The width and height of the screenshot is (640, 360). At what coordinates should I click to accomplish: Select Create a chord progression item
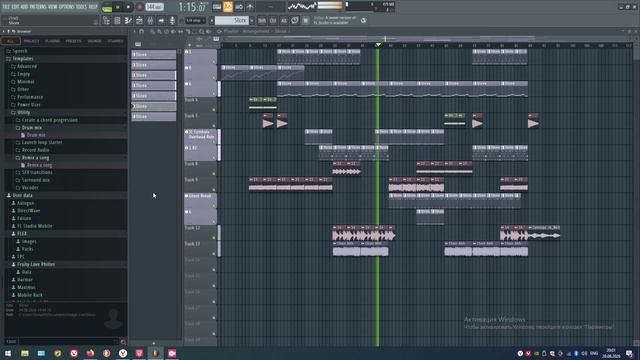pos(50,120)
